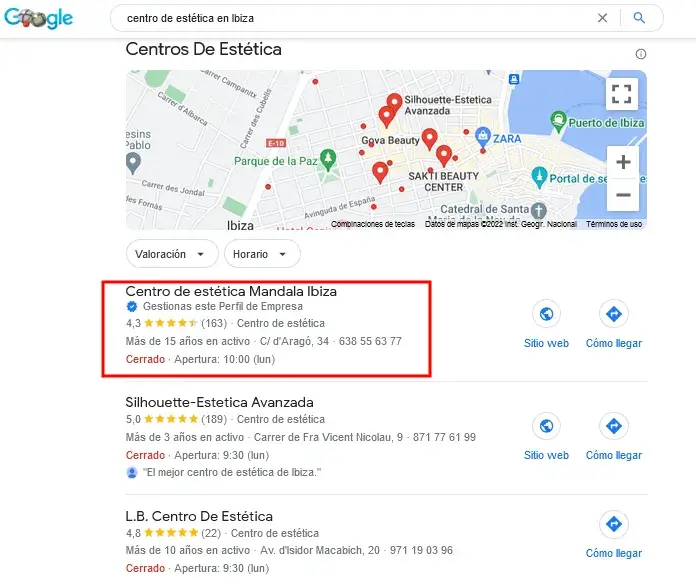This screenshot has width=696, height=586.
Task: Click the magnifying glass search icon
Action: click(x=639, y=18)
